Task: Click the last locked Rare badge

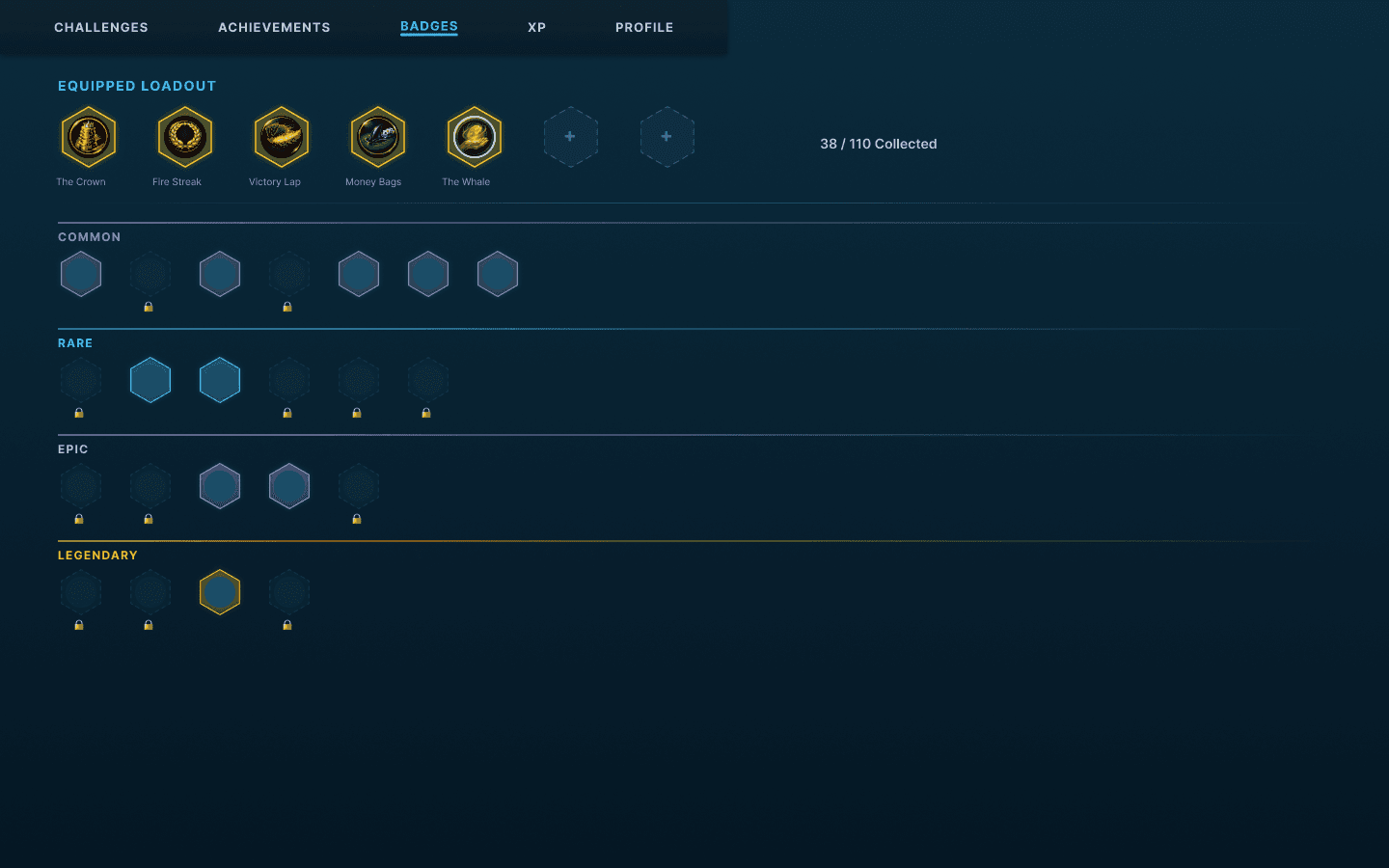Action: point(428,380)
